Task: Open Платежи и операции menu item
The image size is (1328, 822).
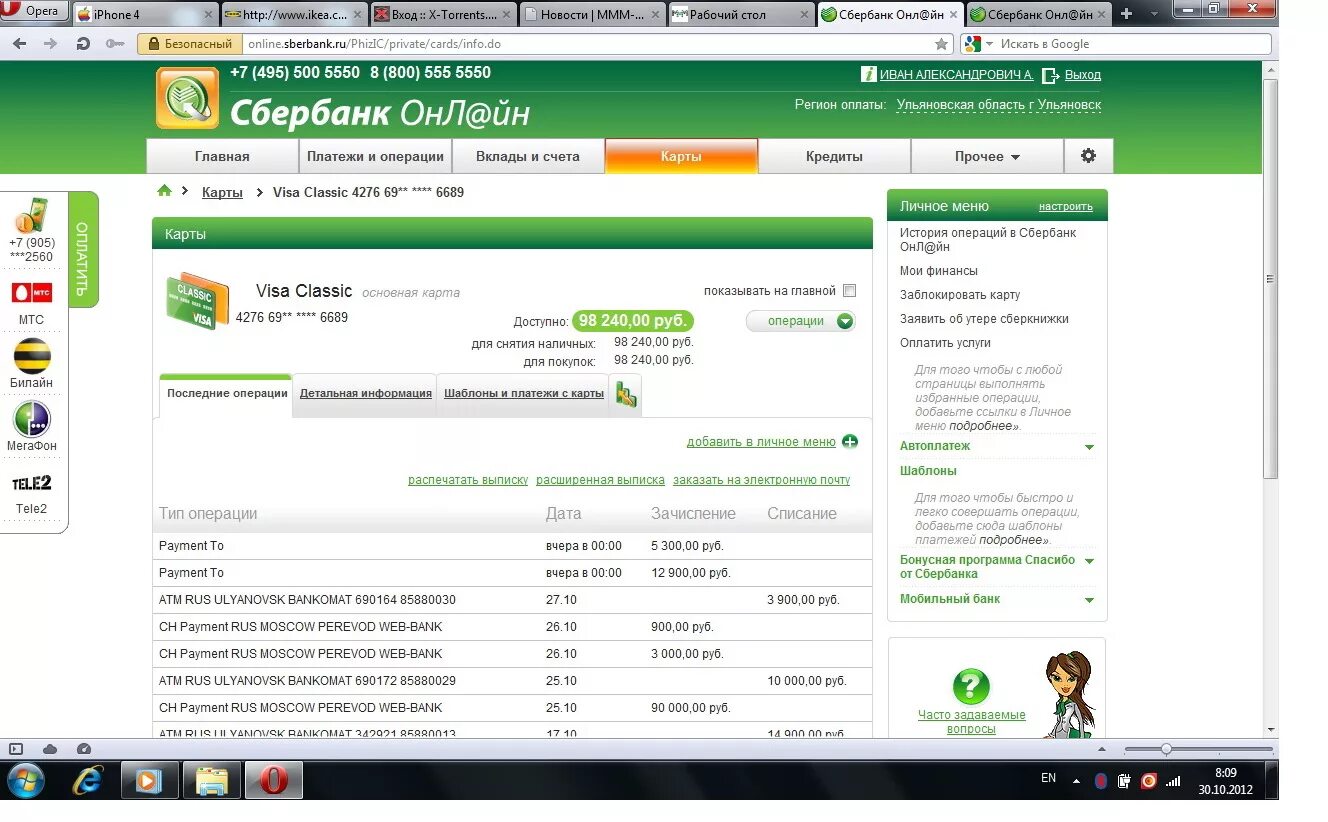Action: click(375, 156)
